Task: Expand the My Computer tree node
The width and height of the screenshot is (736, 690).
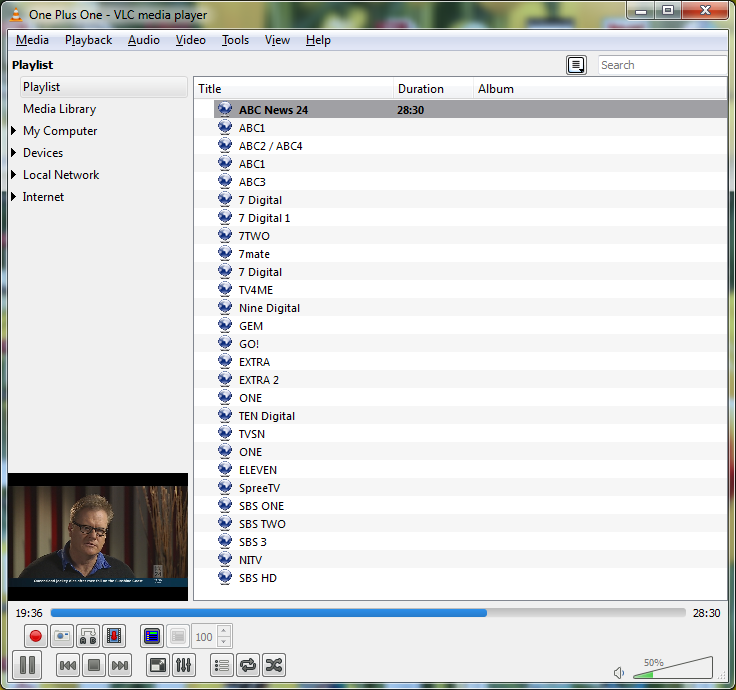Action: click(x=14, y=130)
